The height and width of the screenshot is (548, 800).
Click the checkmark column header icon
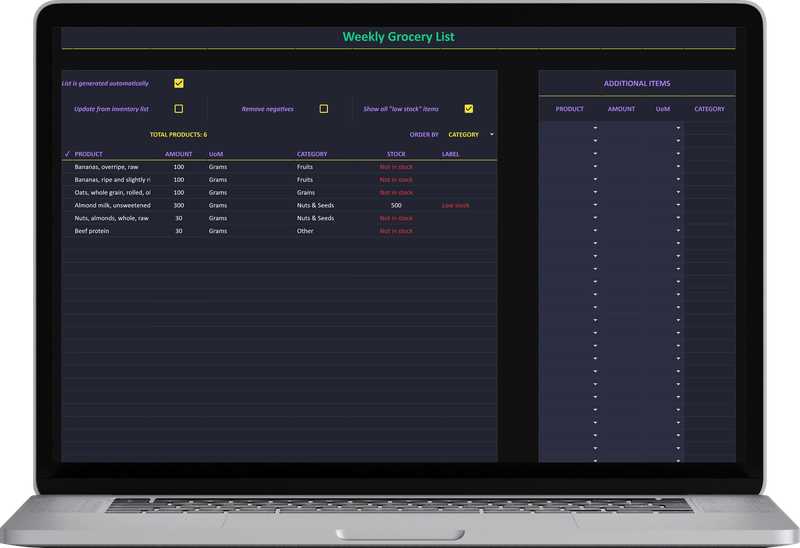pos(67,154)
